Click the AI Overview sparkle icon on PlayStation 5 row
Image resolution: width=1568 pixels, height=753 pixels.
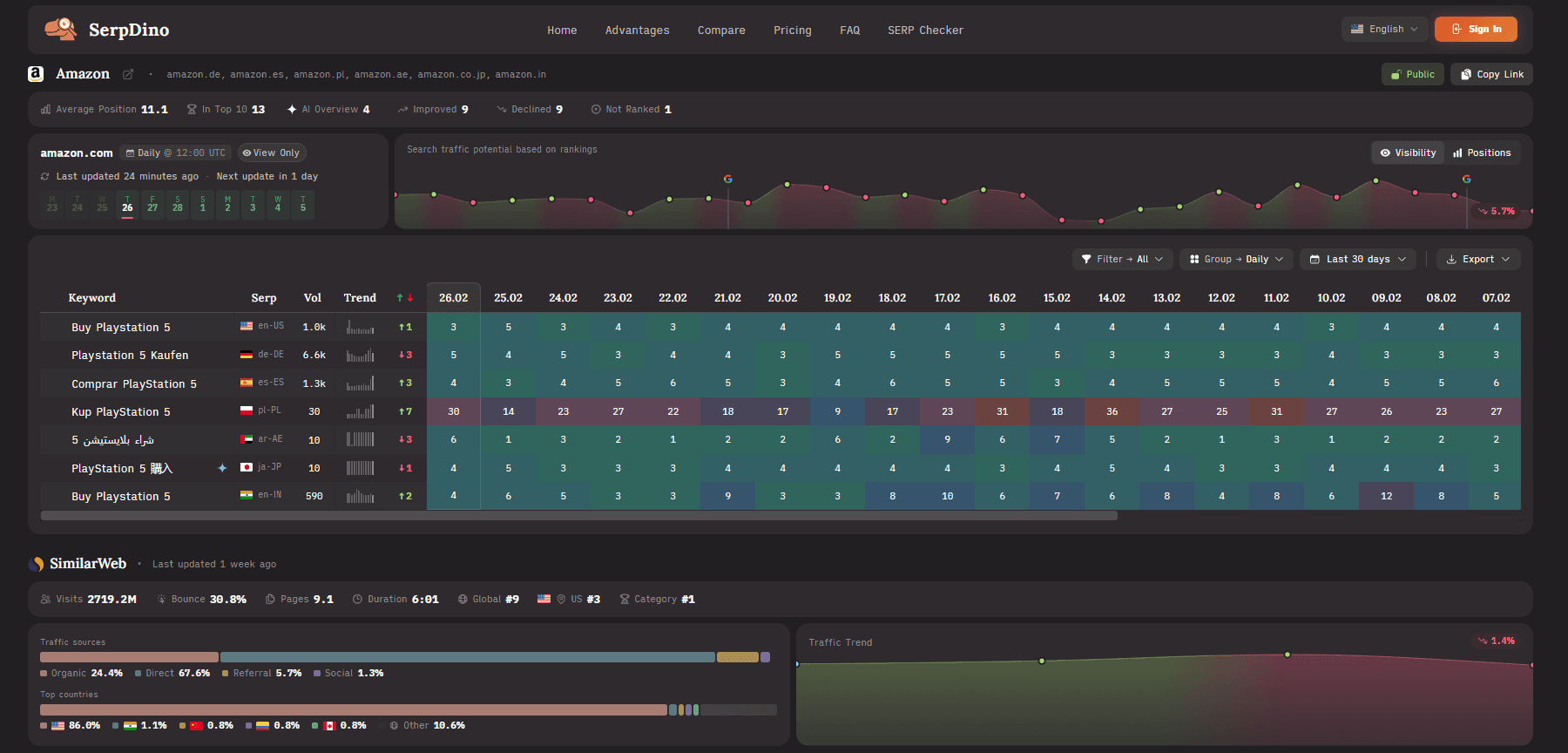pyautogui.click(x=222, y=468)
